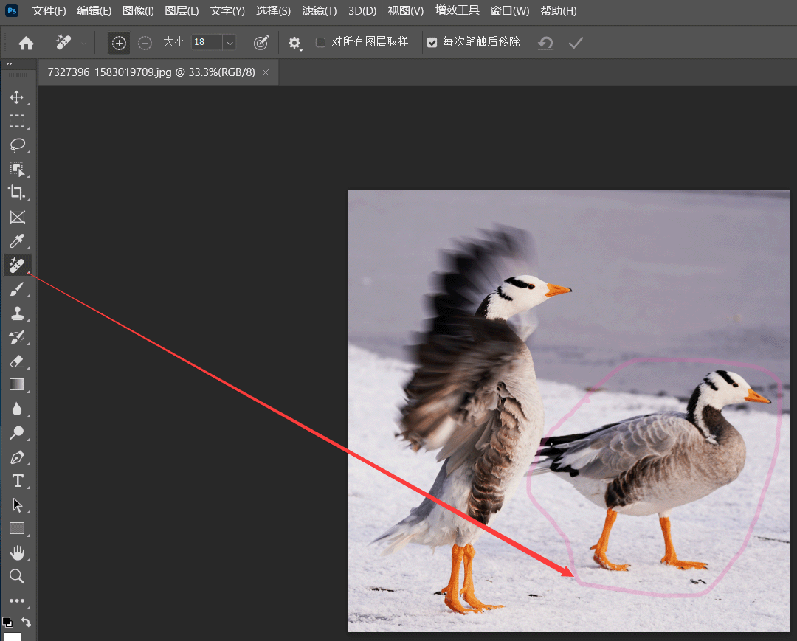Image resolution: width=797 pixels, height=641 pixels.
Task: Expand the collapsed toolbox double arrows
Action: tap(9, 64)
